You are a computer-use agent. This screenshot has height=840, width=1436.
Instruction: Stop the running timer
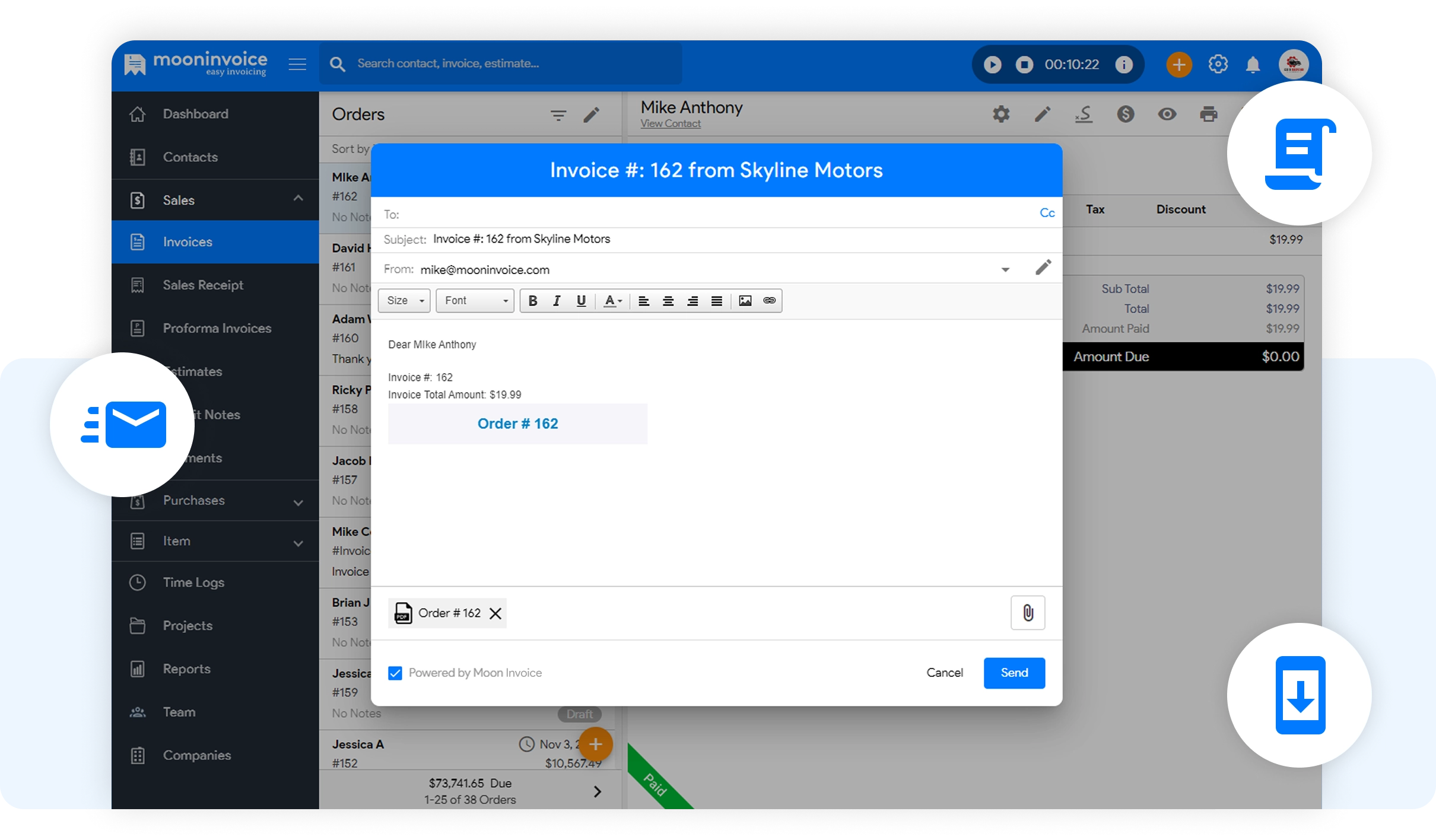pyautogui.click(x=1024, y=64)
